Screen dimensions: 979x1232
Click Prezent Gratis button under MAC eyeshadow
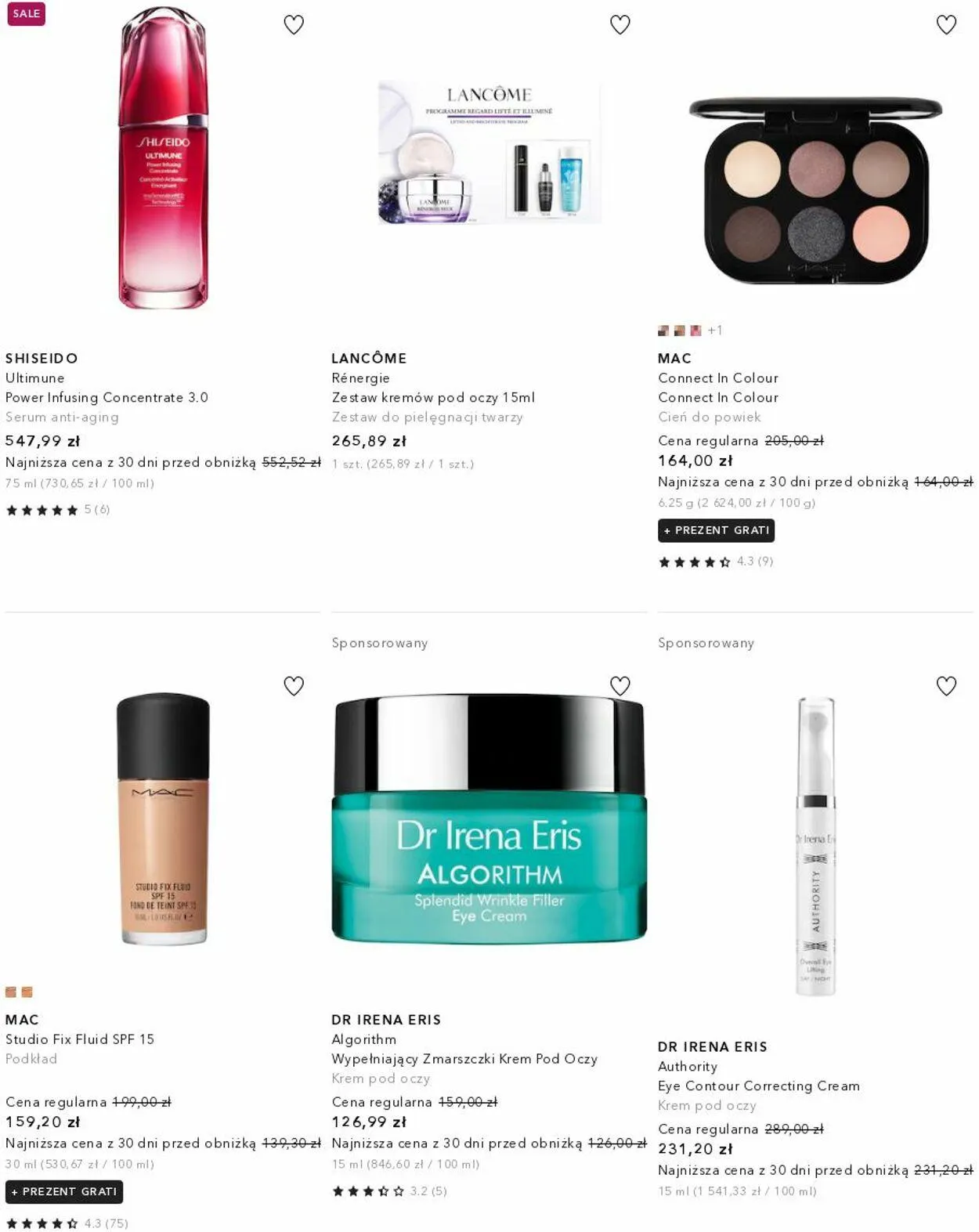pyautogui.click(x=717, y=530)
